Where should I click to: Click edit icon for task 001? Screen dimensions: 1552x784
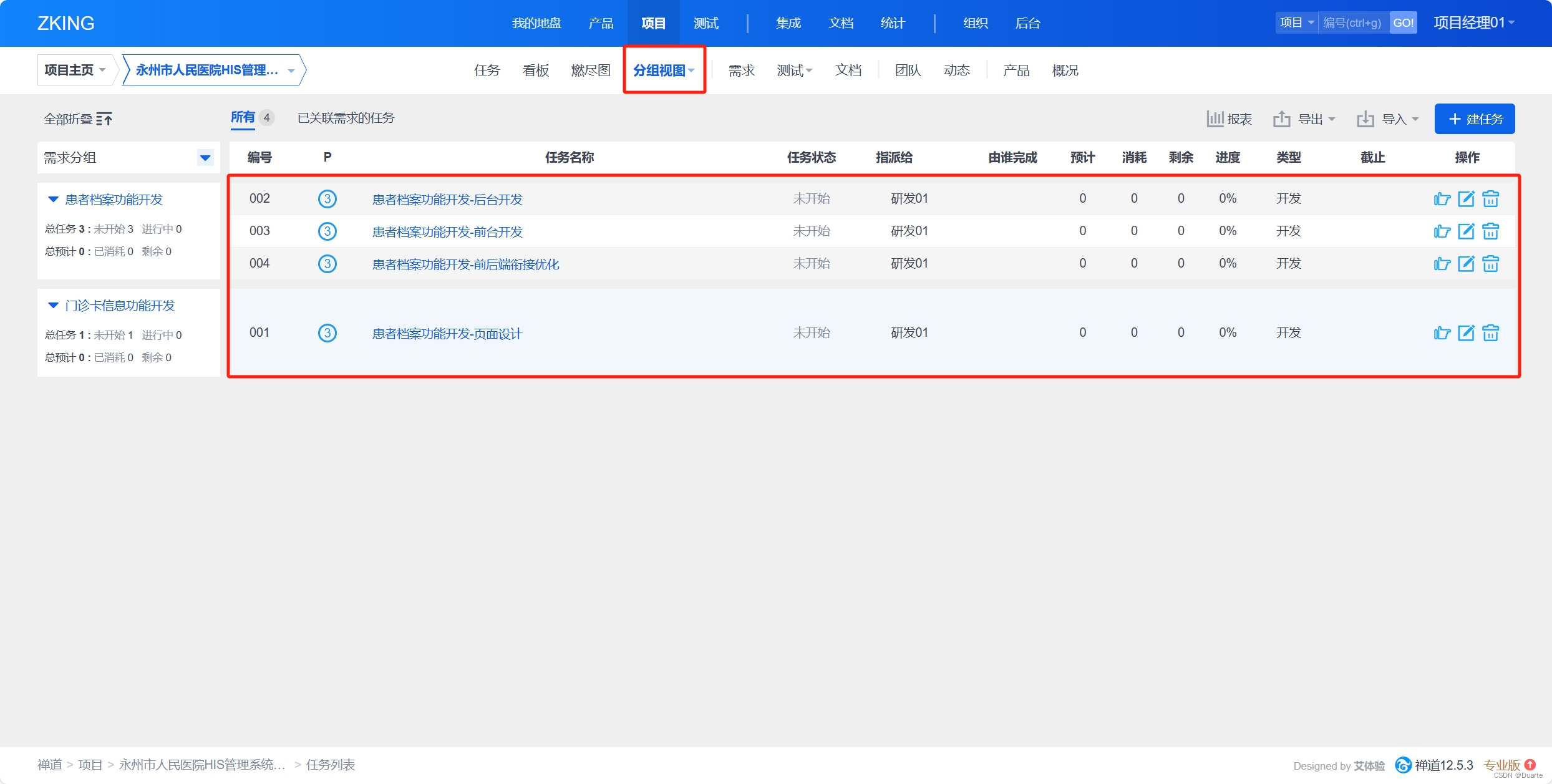point(1466,333)
